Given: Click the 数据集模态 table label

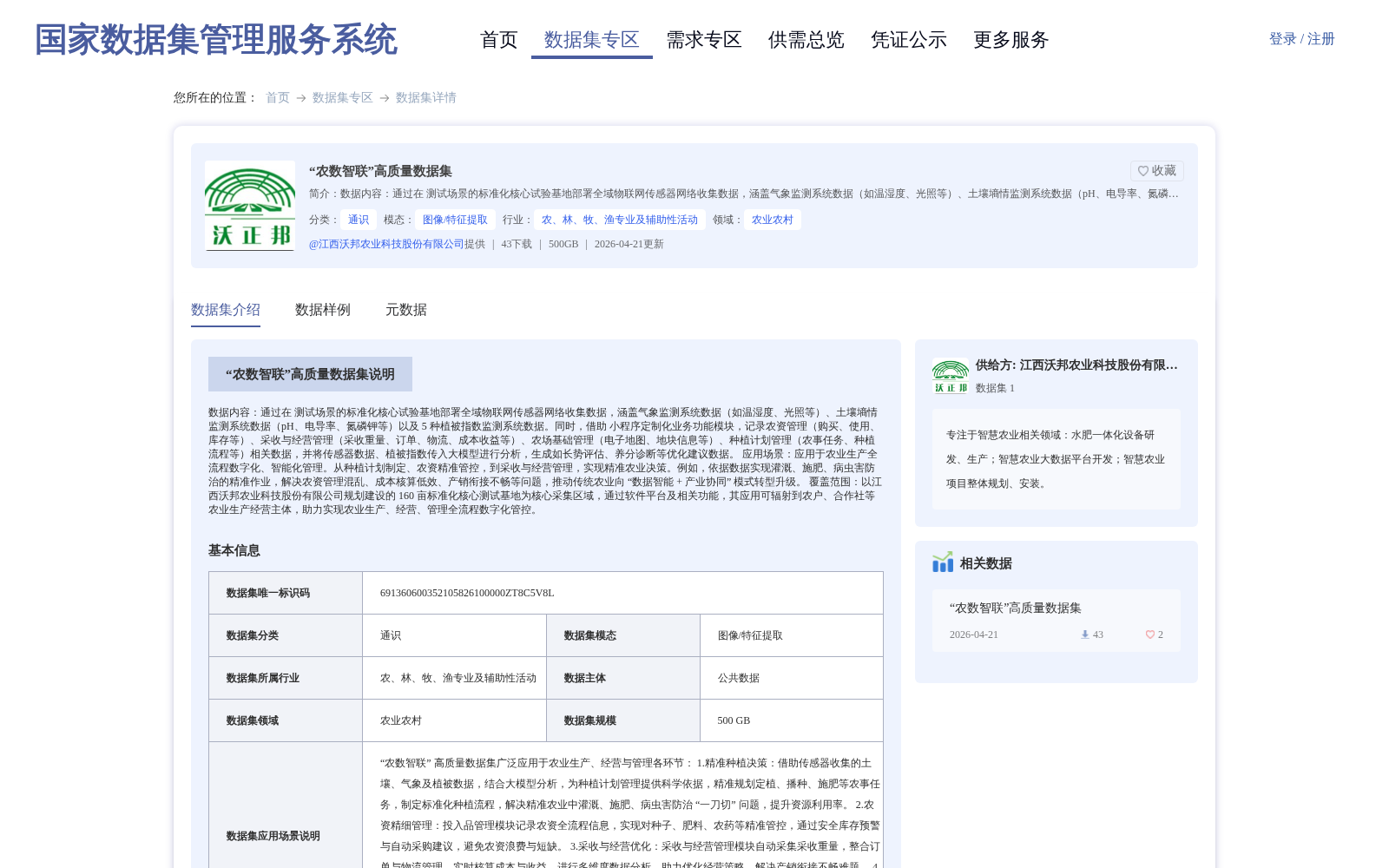Looking at the screenshot, I should [x=590, y=635].
